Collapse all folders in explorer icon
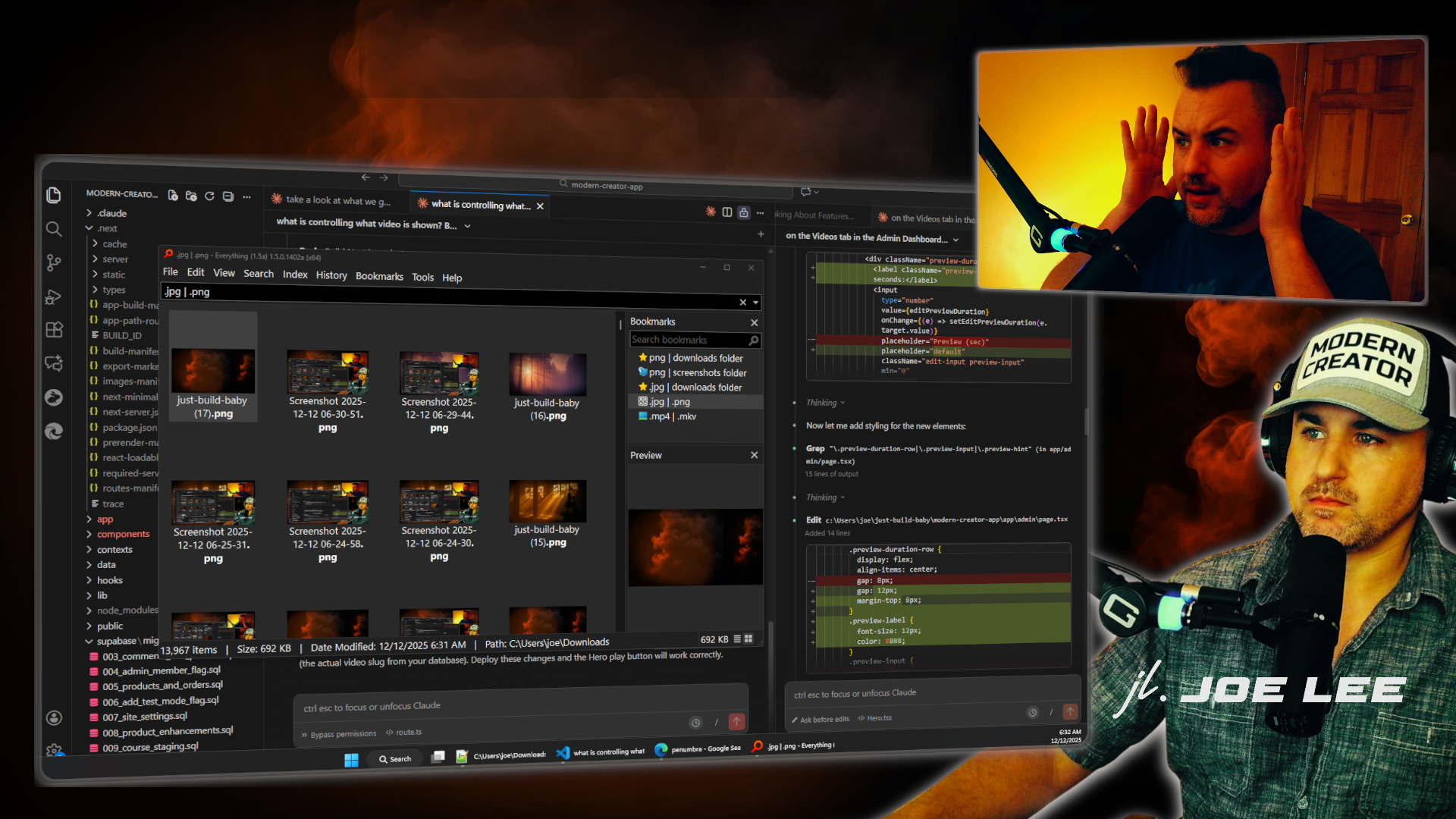 (228, 196)
